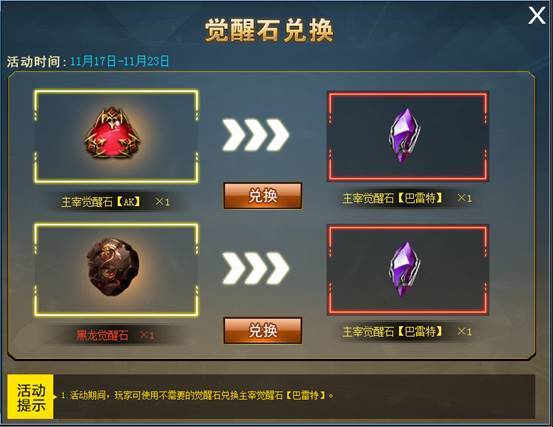Screen dimensions: 553x427
Task: Click the top 主宰觉醒石【巴雷特】×1 label
Action: 407,198
